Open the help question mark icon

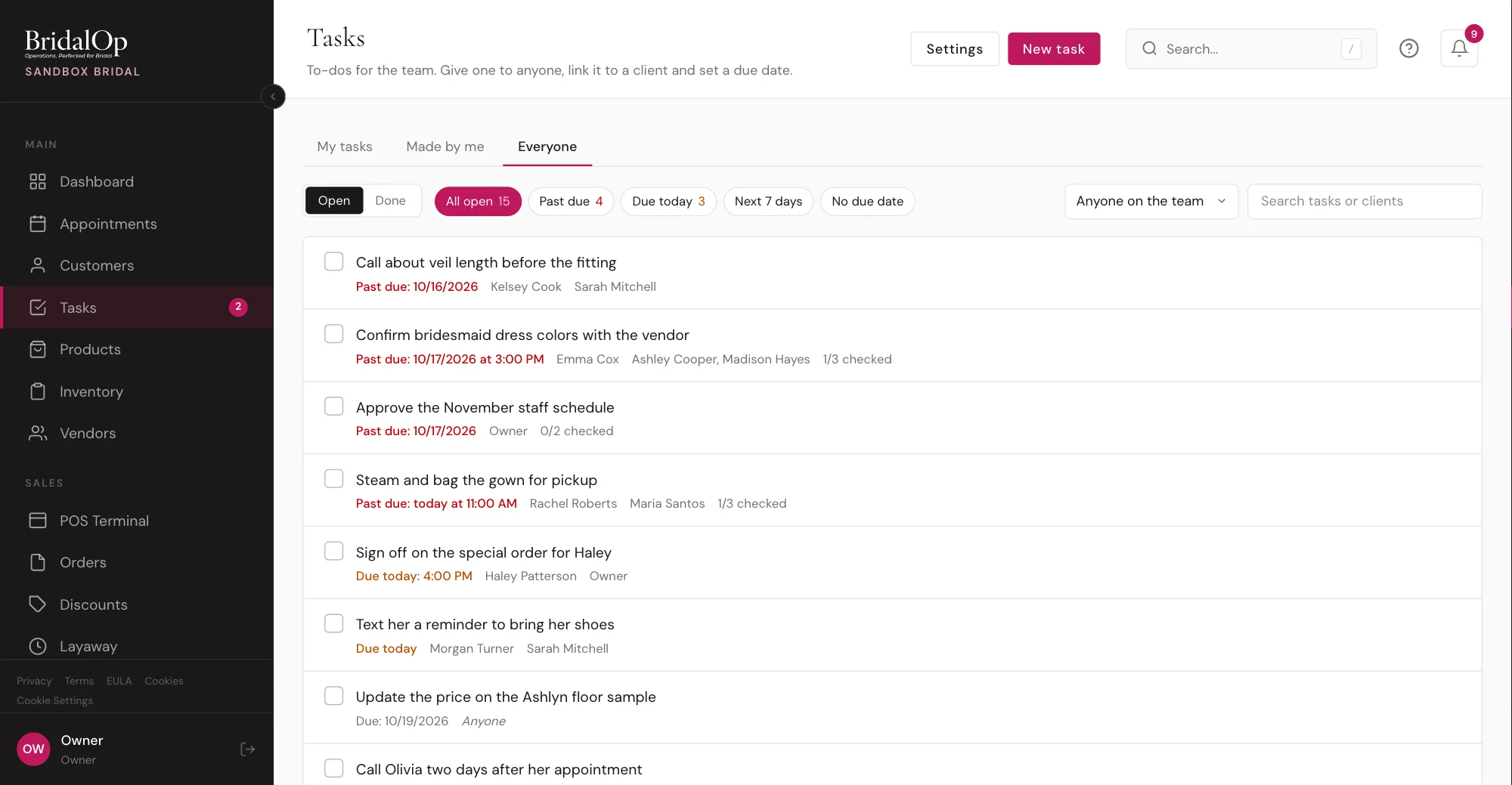tap(1409, 48)
